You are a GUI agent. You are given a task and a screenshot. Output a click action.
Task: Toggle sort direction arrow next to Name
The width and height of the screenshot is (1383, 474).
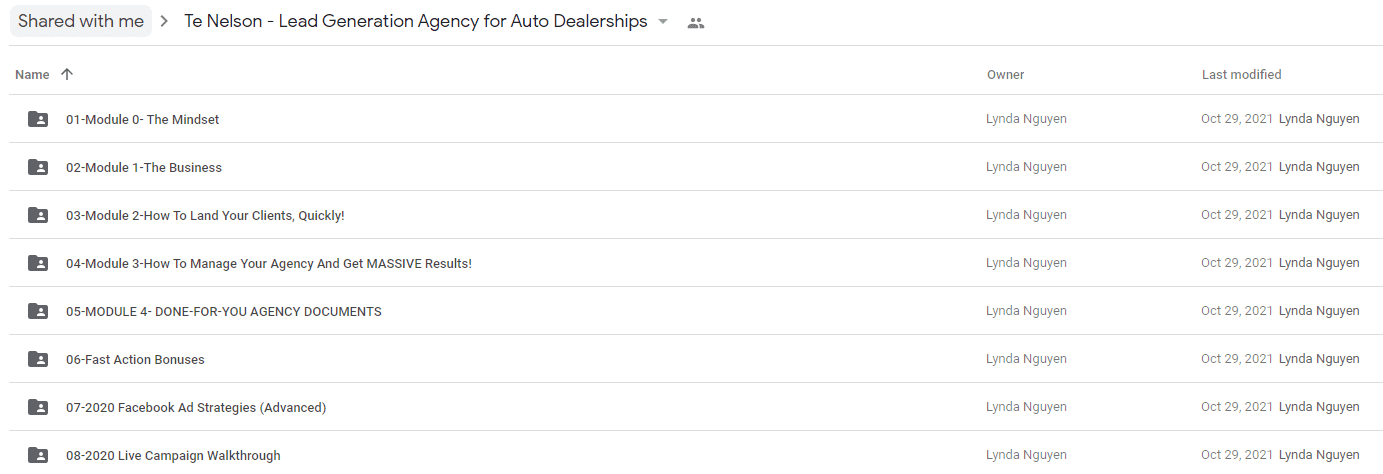pyautogui.click(x=67, y=74)
